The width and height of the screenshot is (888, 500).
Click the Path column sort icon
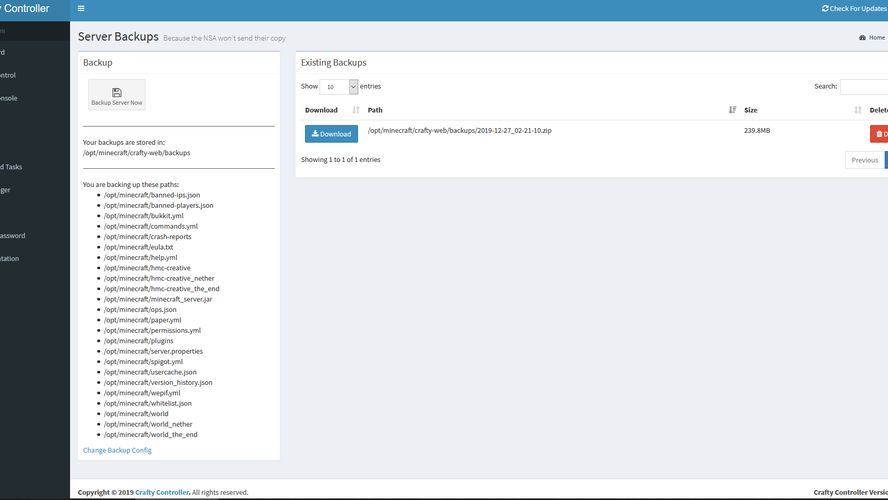point(732,110)
